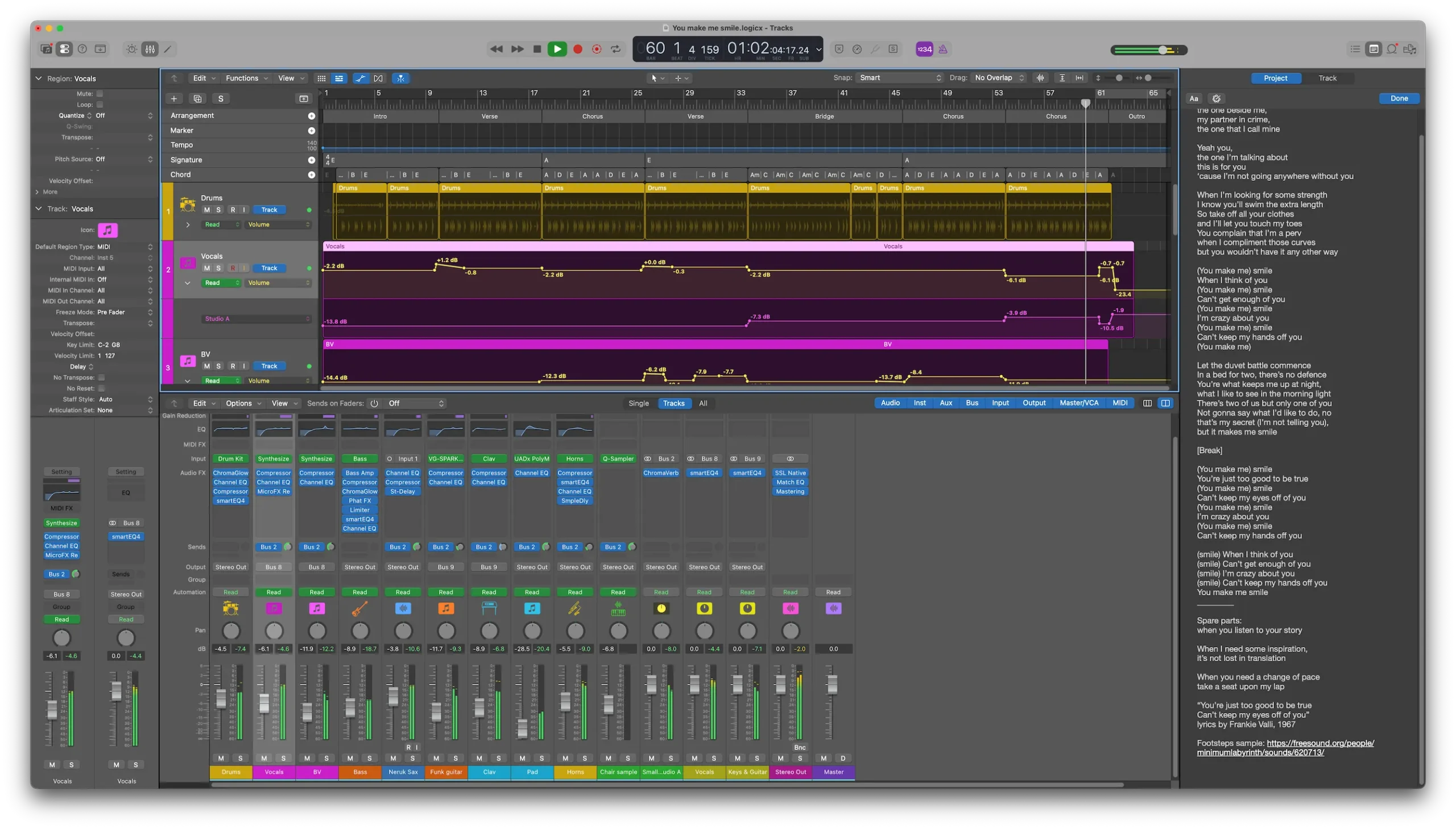
Task: Select the Single mixer view tab
Action: (638, 403)
